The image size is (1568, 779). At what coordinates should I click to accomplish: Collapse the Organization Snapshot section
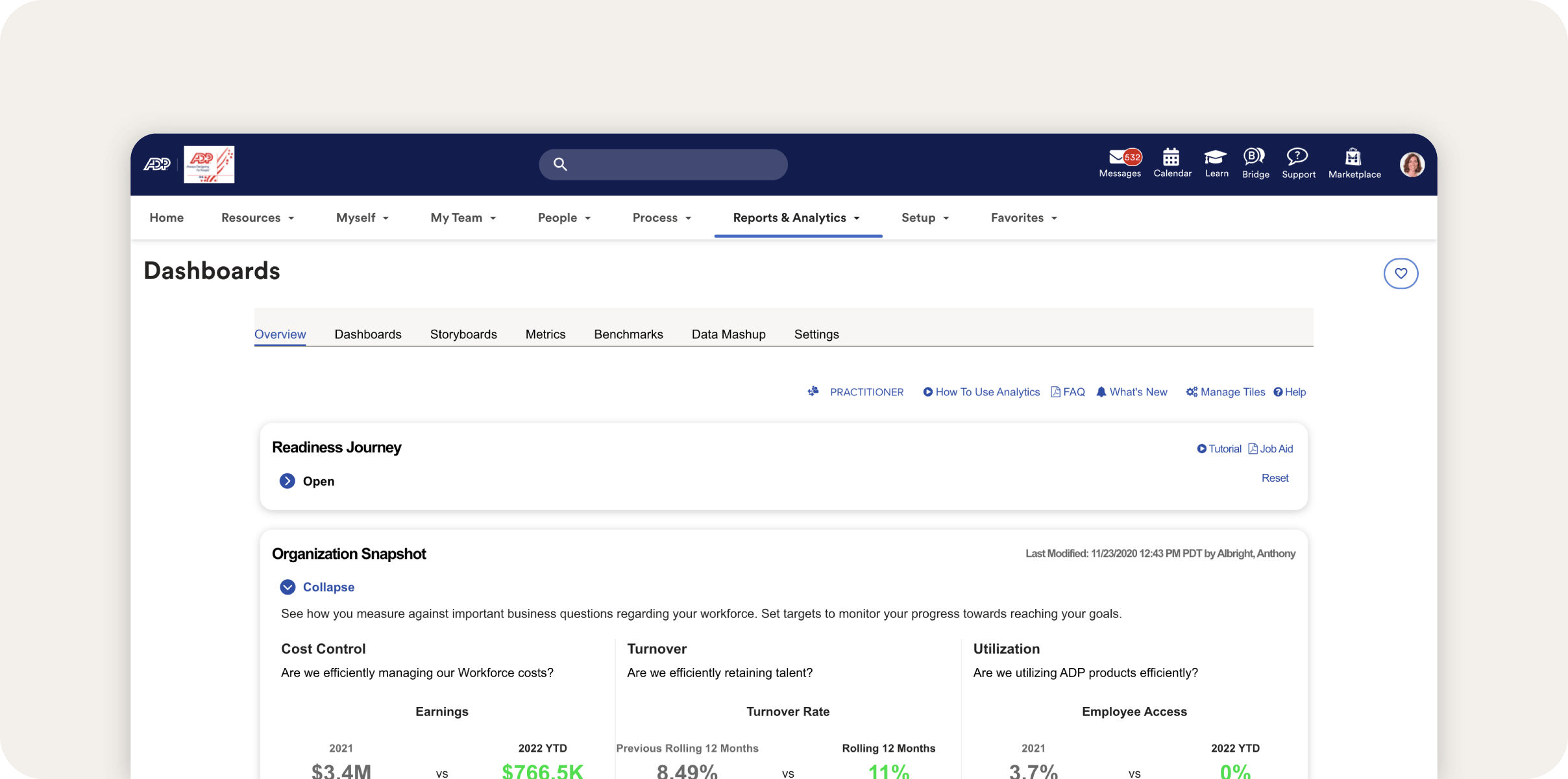pyautogui.click(x=317, y=587)
